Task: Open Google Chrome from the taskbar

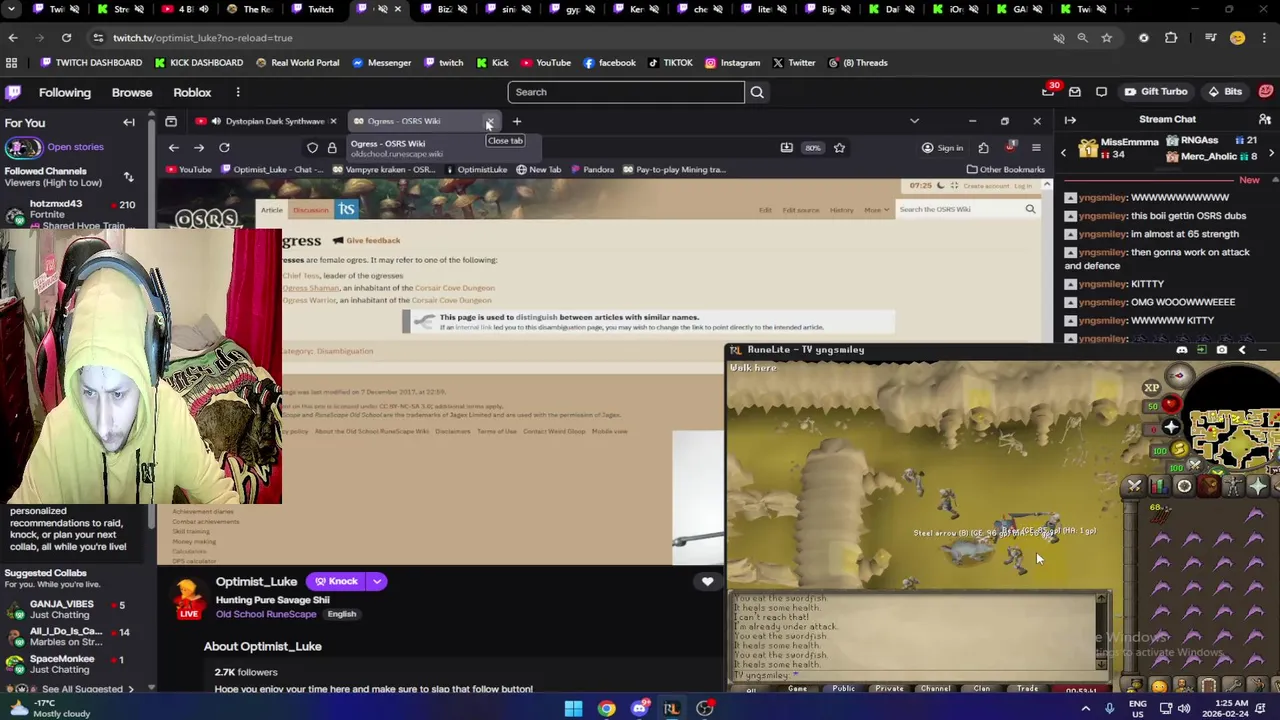Action: pyautogui.click(x=606, y=709)
